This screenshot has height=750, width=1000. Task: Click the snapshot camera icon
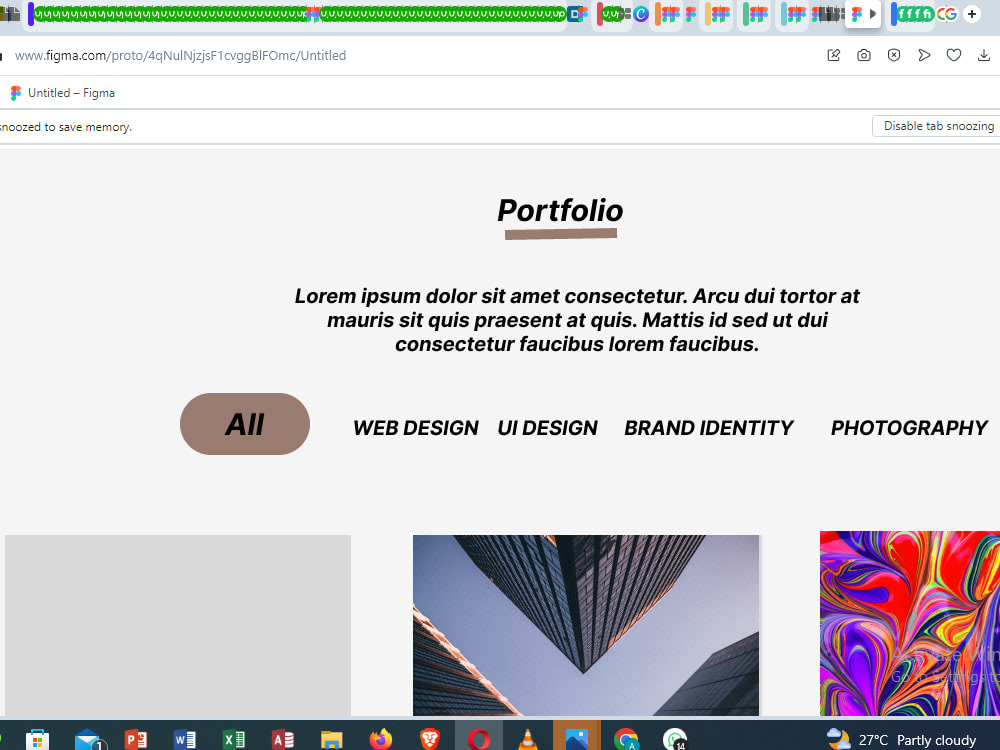pyautogui.click(x=864, y=55)
